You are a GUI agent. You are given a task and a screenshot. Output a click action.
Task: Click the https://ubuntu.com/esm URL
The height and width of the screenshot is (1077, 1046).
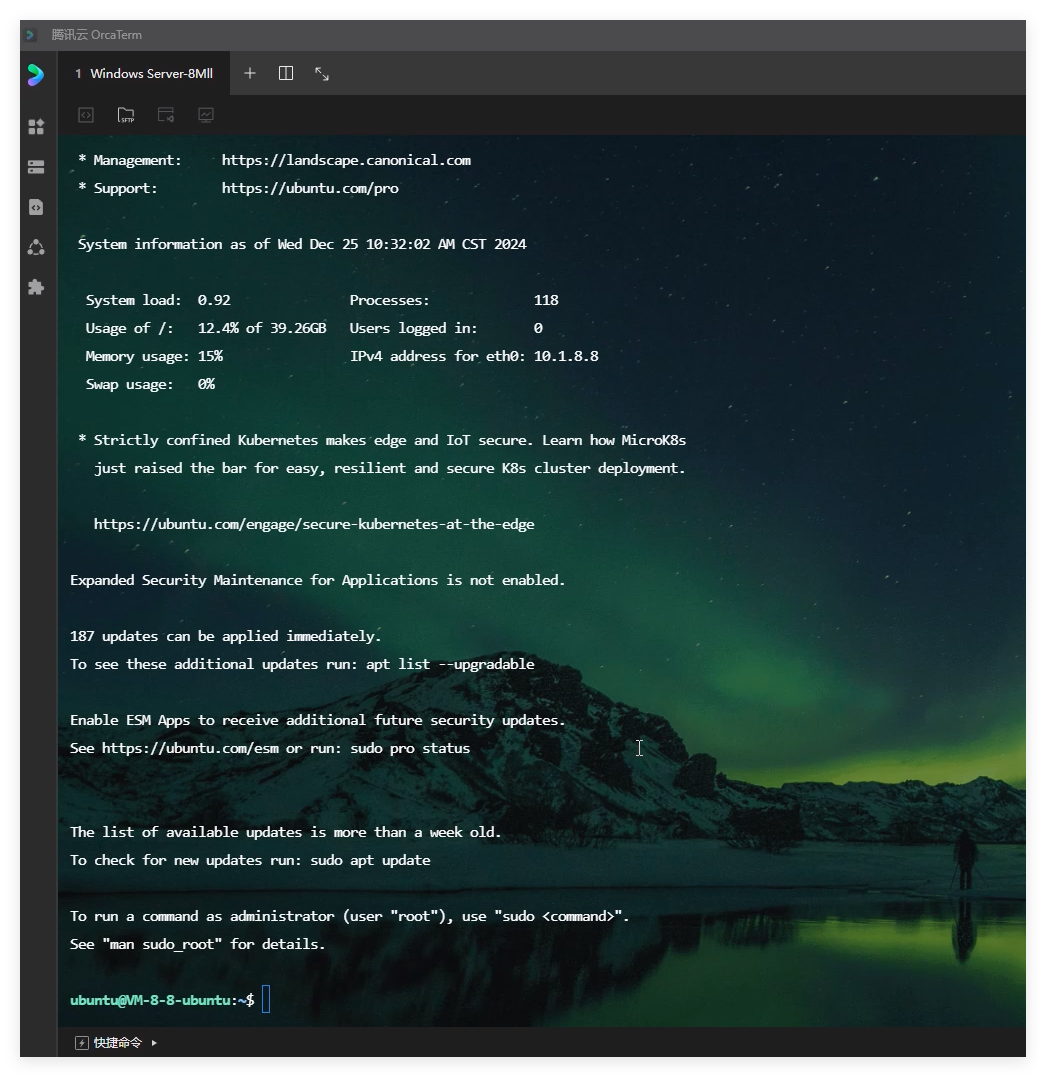point(190,748)
